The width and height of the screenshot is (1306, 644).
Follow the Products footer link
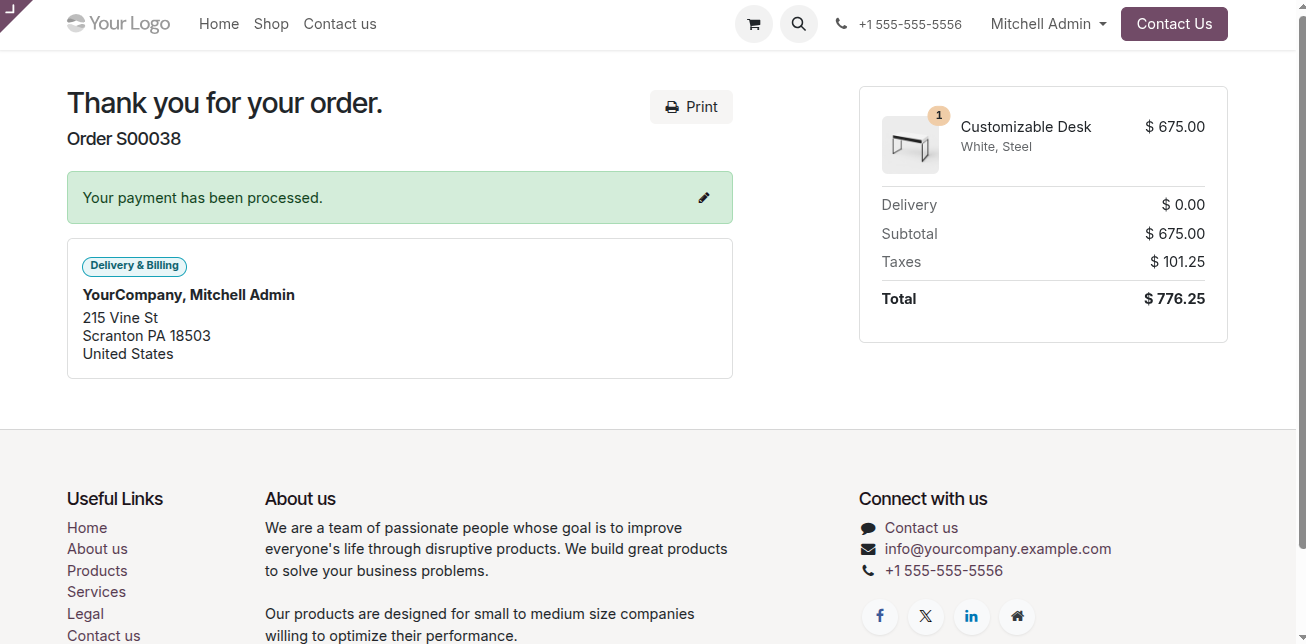point(97,571)
